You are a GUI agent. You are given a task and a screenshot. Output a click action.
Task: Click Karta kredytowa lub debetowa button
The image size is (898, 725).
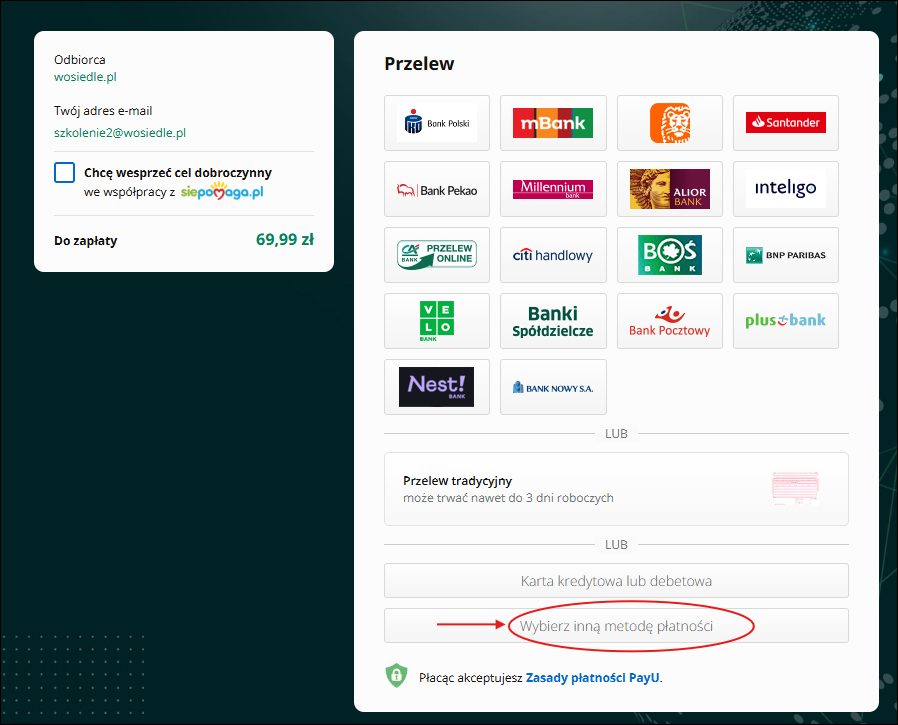(x=616, y=580)
